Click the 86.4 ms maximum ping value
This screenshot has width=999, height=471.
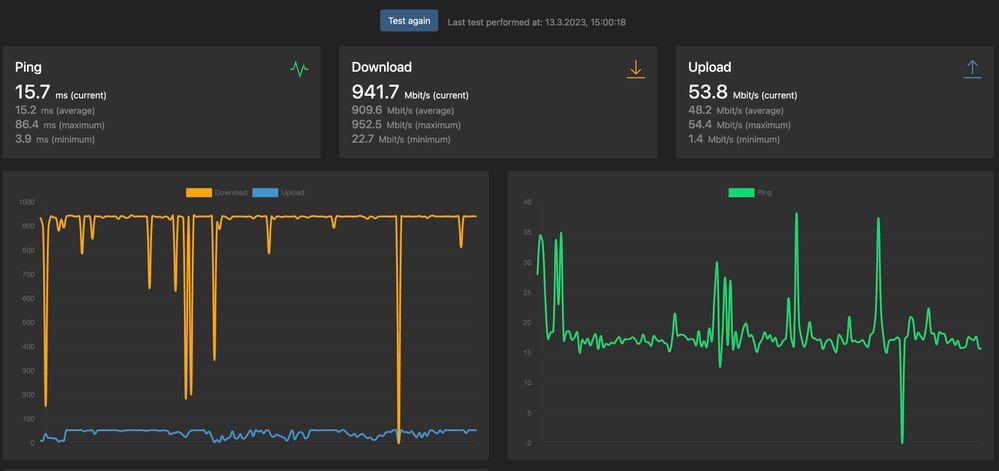[59, 125]
